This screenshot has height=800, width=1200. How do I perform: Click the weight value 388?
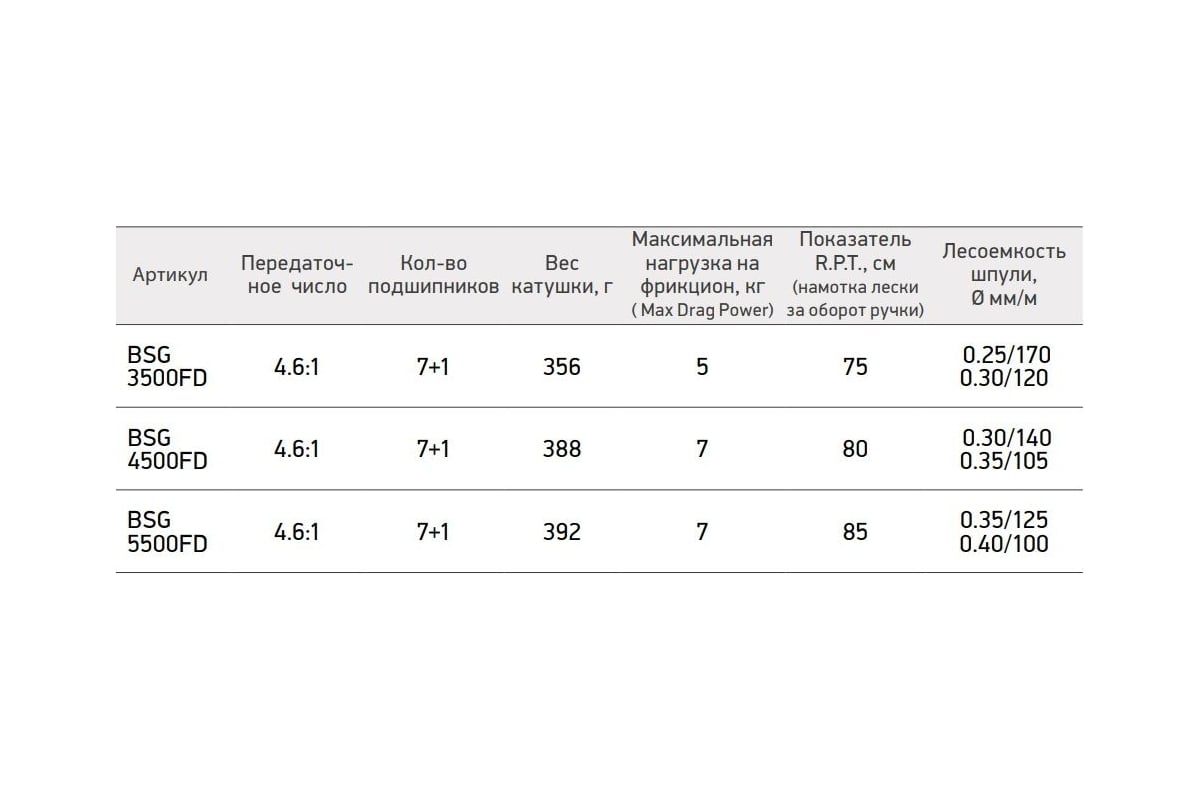(x=562, y=449)
